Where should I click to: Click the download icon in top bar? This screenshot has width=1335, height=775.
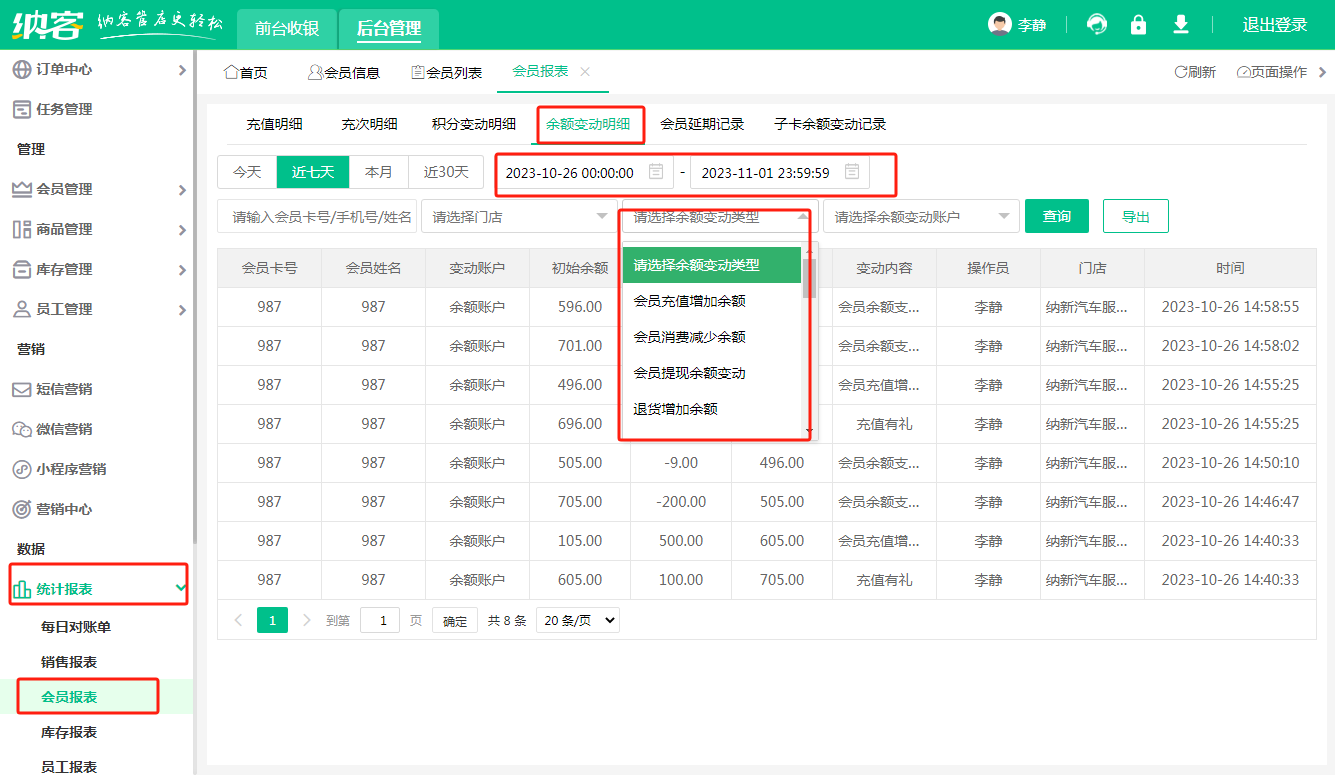(1180, 24)
